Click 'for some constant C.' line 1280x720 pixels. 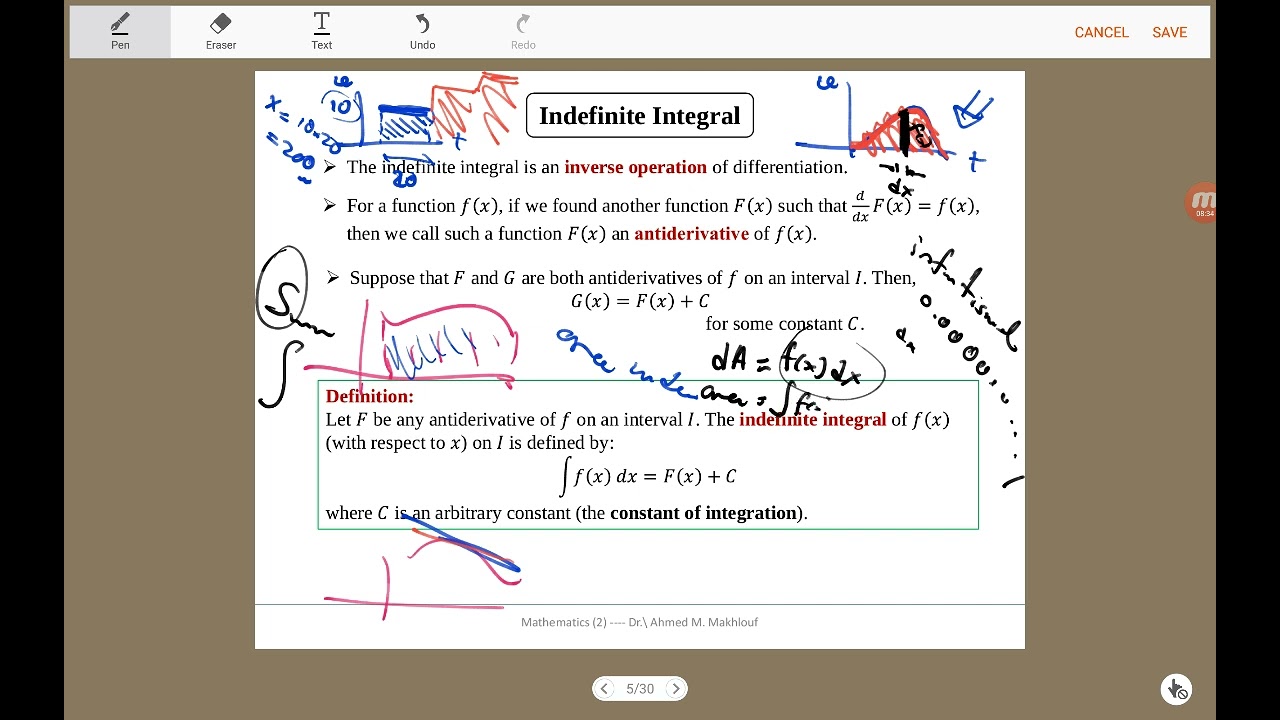[785, 324]
